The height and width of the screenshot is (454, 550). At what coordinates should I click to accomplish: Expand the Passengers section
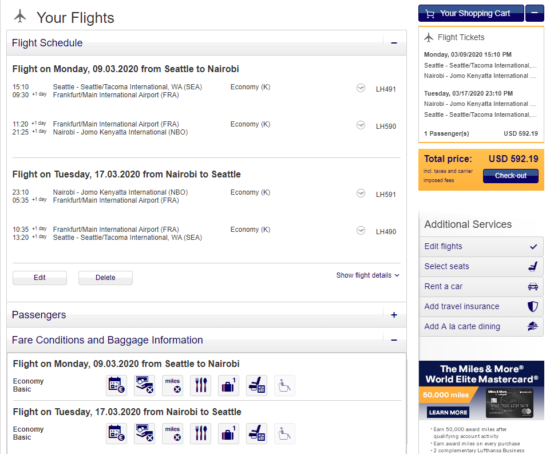tap(394, 315)
